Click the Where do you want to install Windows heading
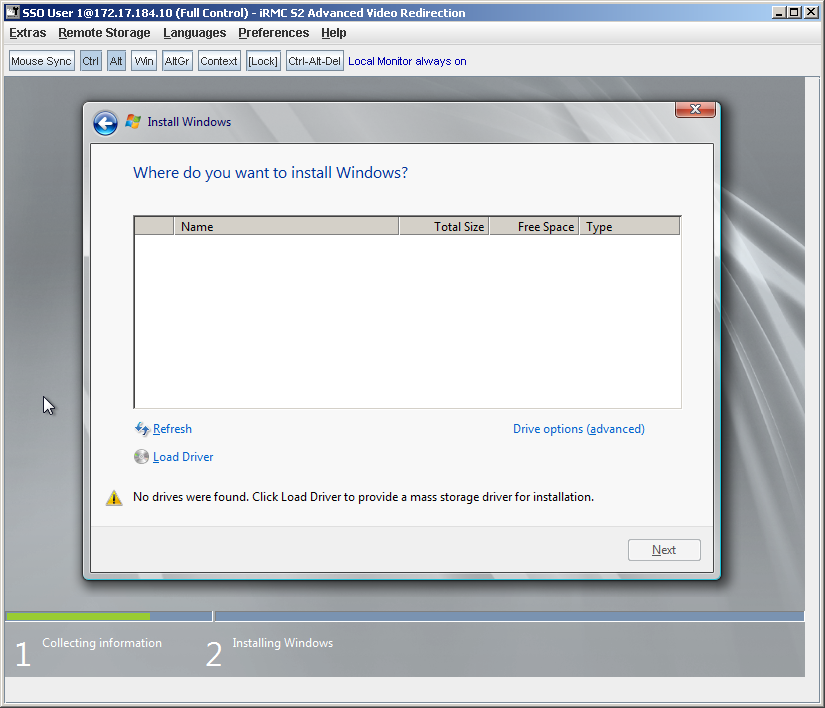 click(x=270, y=173)
